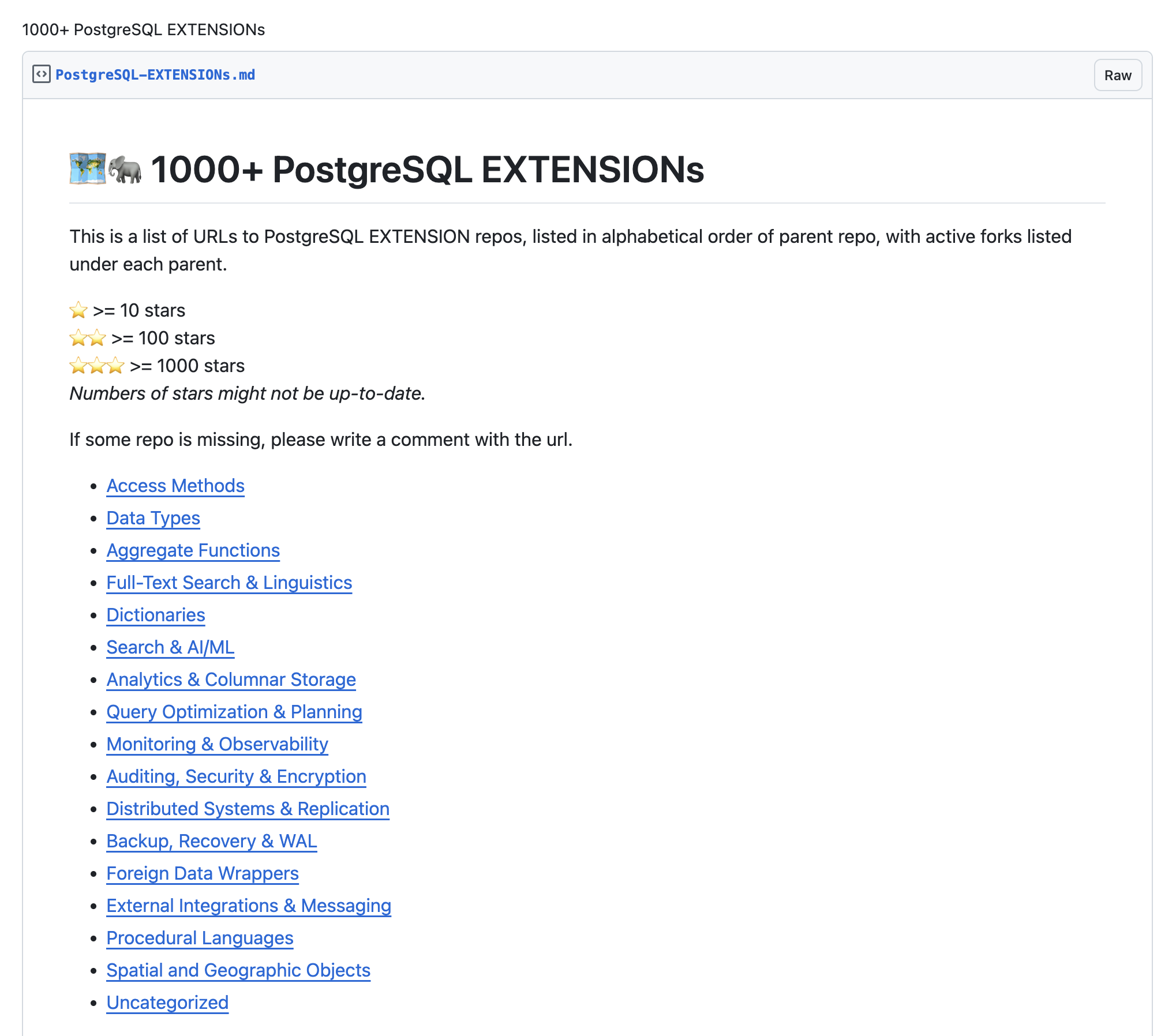Click the world map emoji in heading
The image size is (1176, 1036).
pos(88,169)
